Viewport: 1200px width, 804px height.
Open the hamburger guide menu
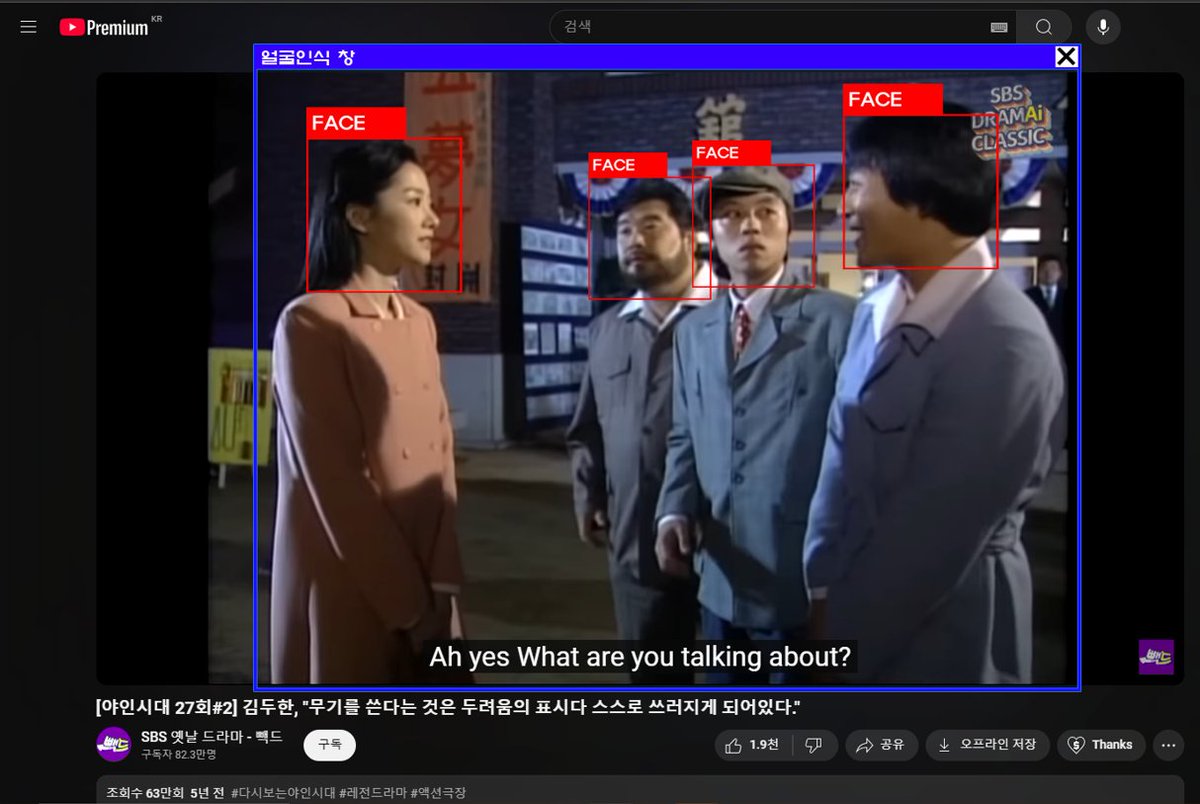tap(28, 27)
